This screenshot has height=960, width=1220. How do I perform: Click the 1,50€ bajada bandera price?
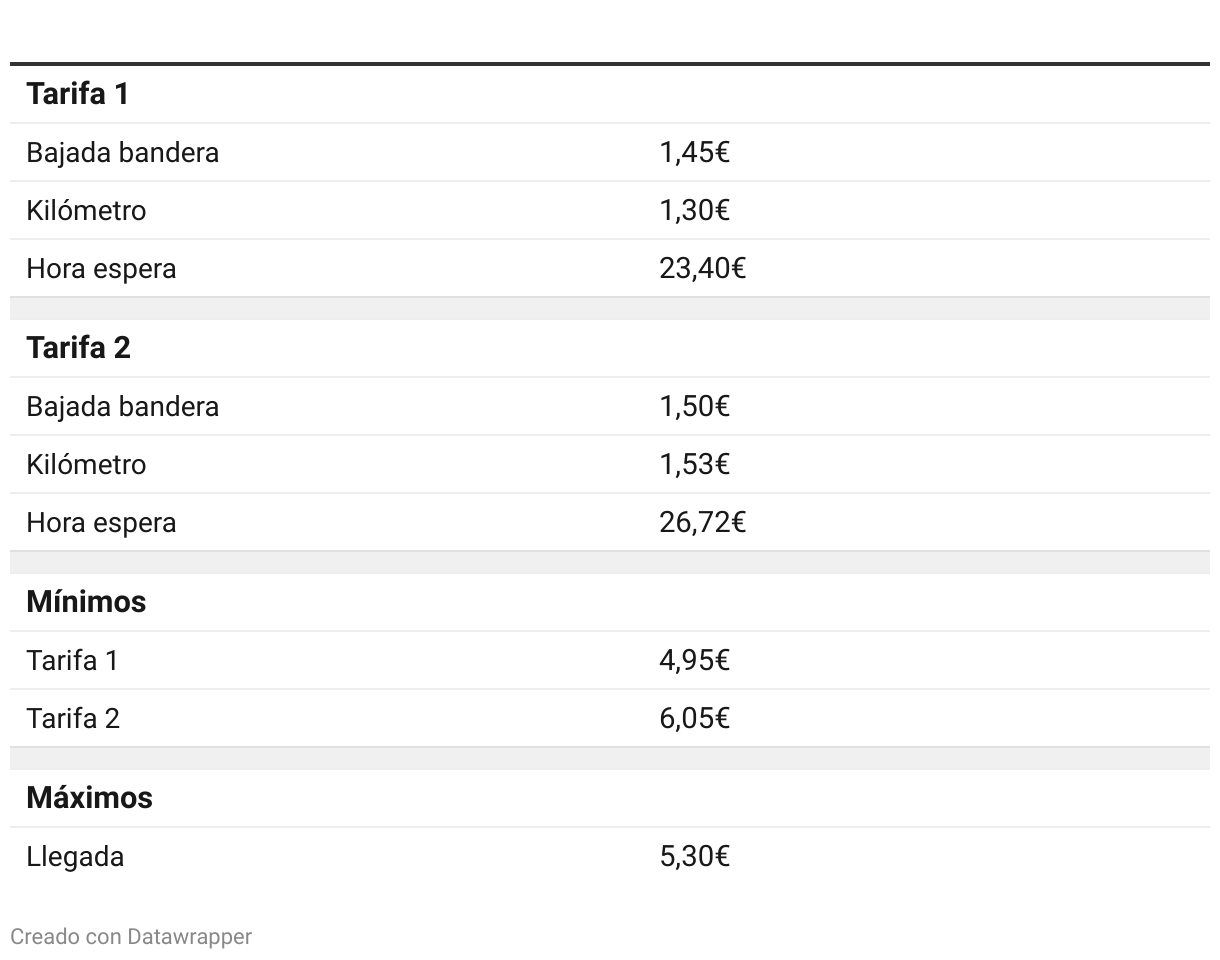694,407
